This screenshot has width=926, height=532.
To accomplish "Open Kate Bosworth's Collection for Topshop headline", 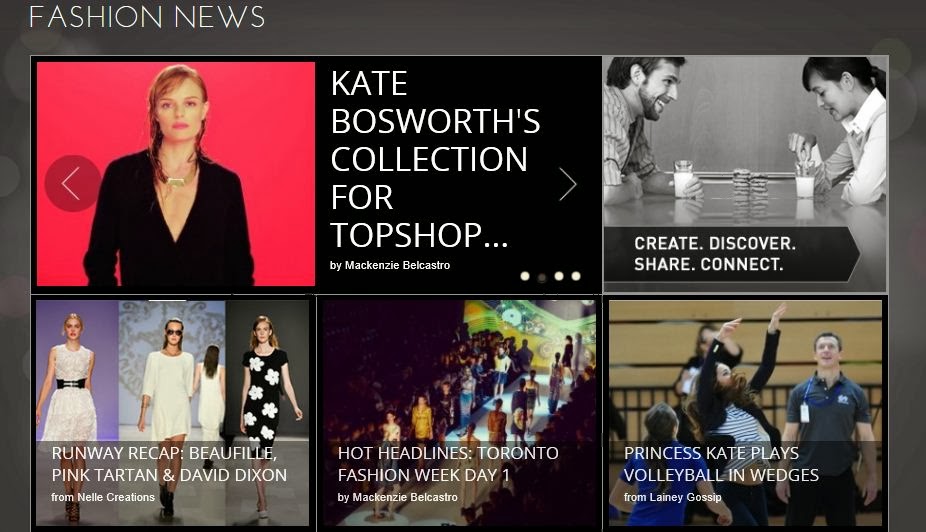I will coord(435,159).
